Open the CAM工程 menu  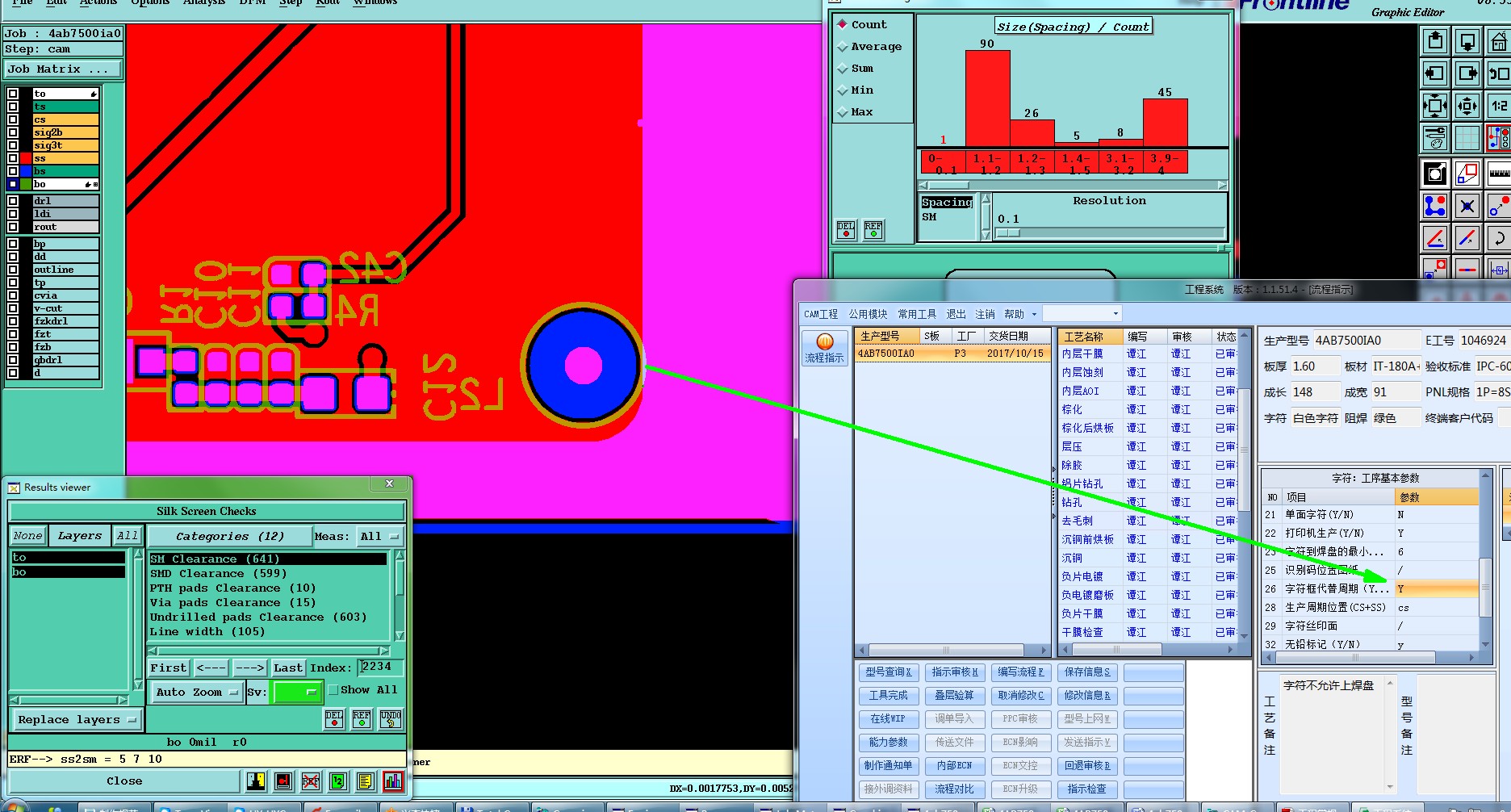click(x=821, y=314)
